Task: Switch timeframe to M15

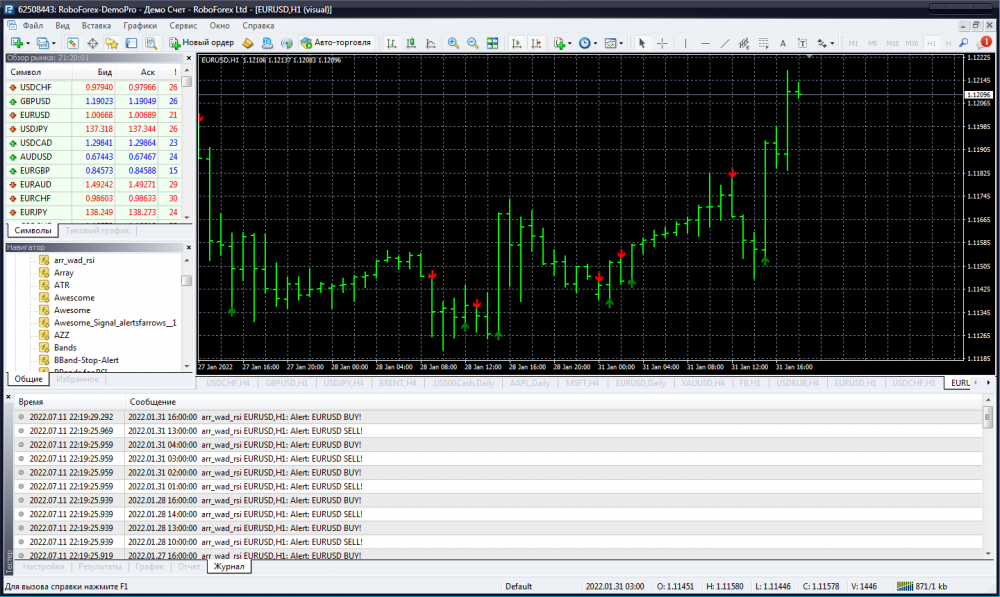Action: point(892,43)
